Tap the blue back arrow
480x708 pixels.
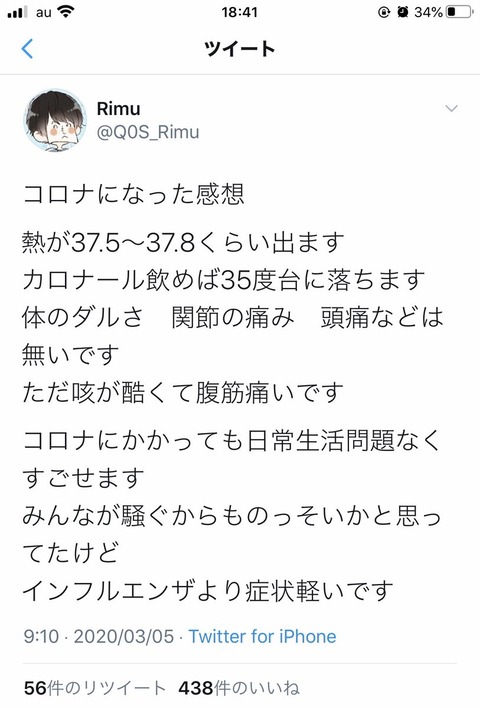click(27, 49)
